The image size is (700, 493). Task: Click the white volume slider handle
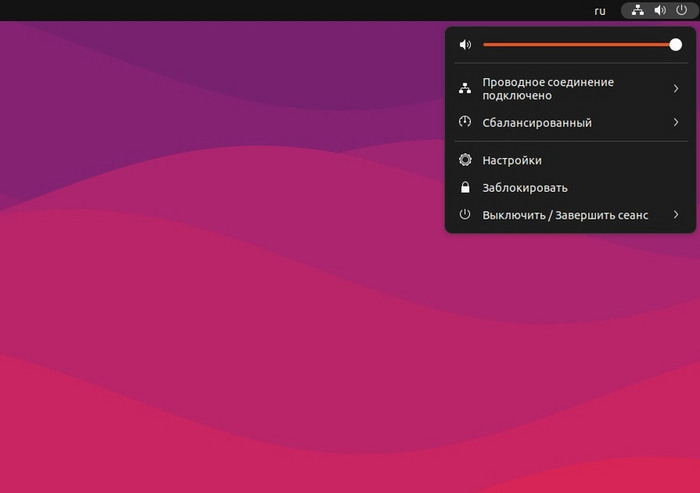click(676, 45)
